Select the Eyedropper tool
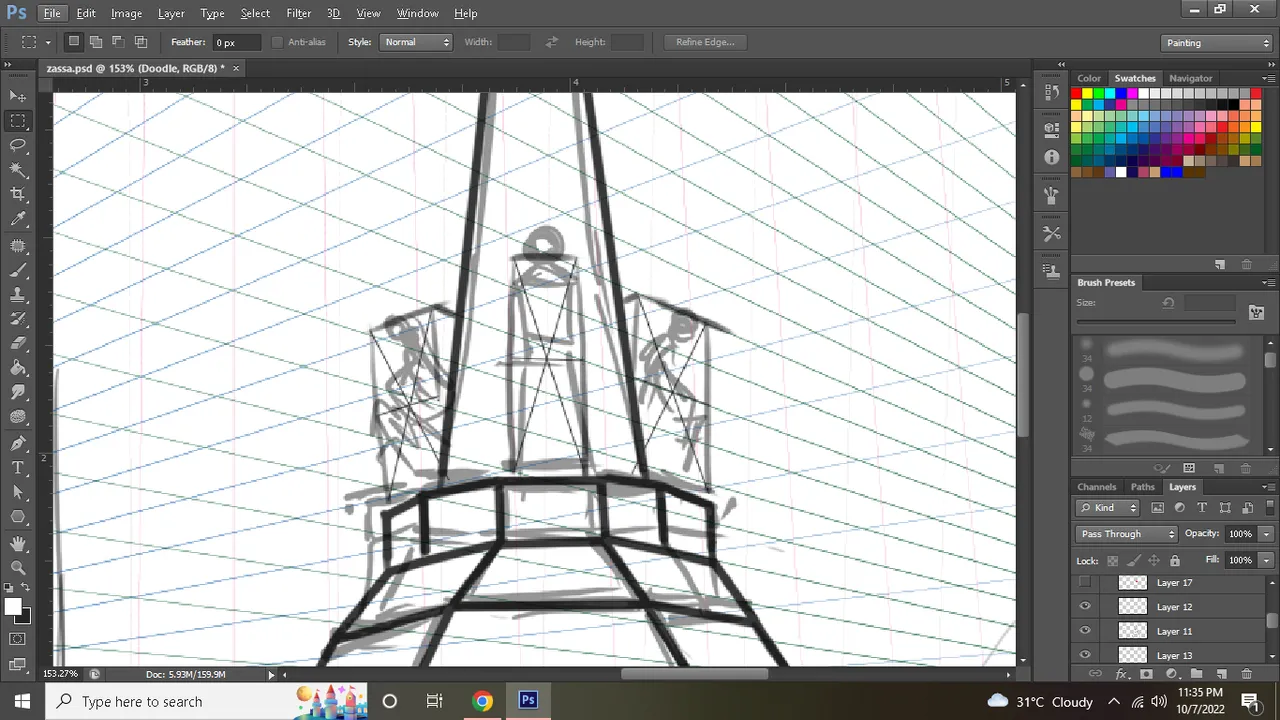This screenshot has height=720, width=1280. pyautogui.click(x=18, y=220)
